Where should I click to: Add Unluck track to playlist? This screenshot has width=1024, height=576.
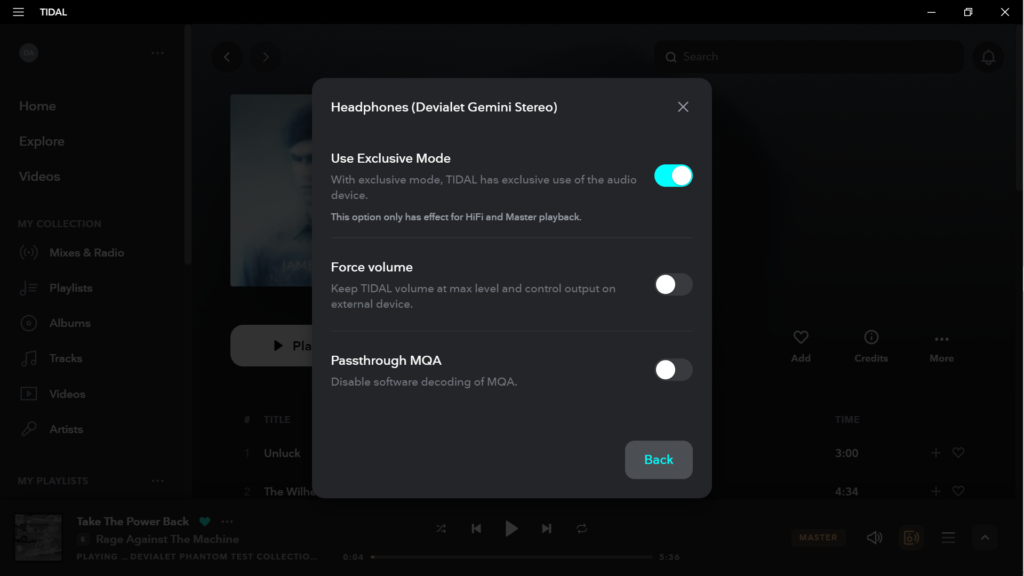[x=935, y=453]
